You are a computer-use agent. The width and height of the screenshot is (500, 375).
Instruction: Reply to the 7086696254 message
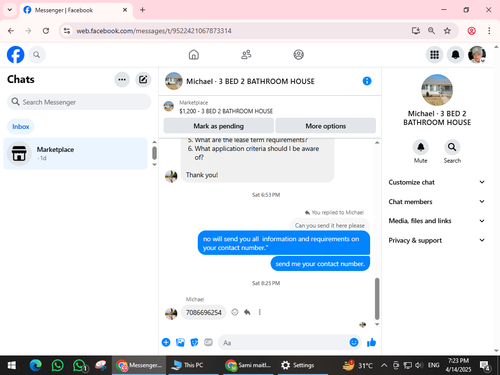coord(247,312)
